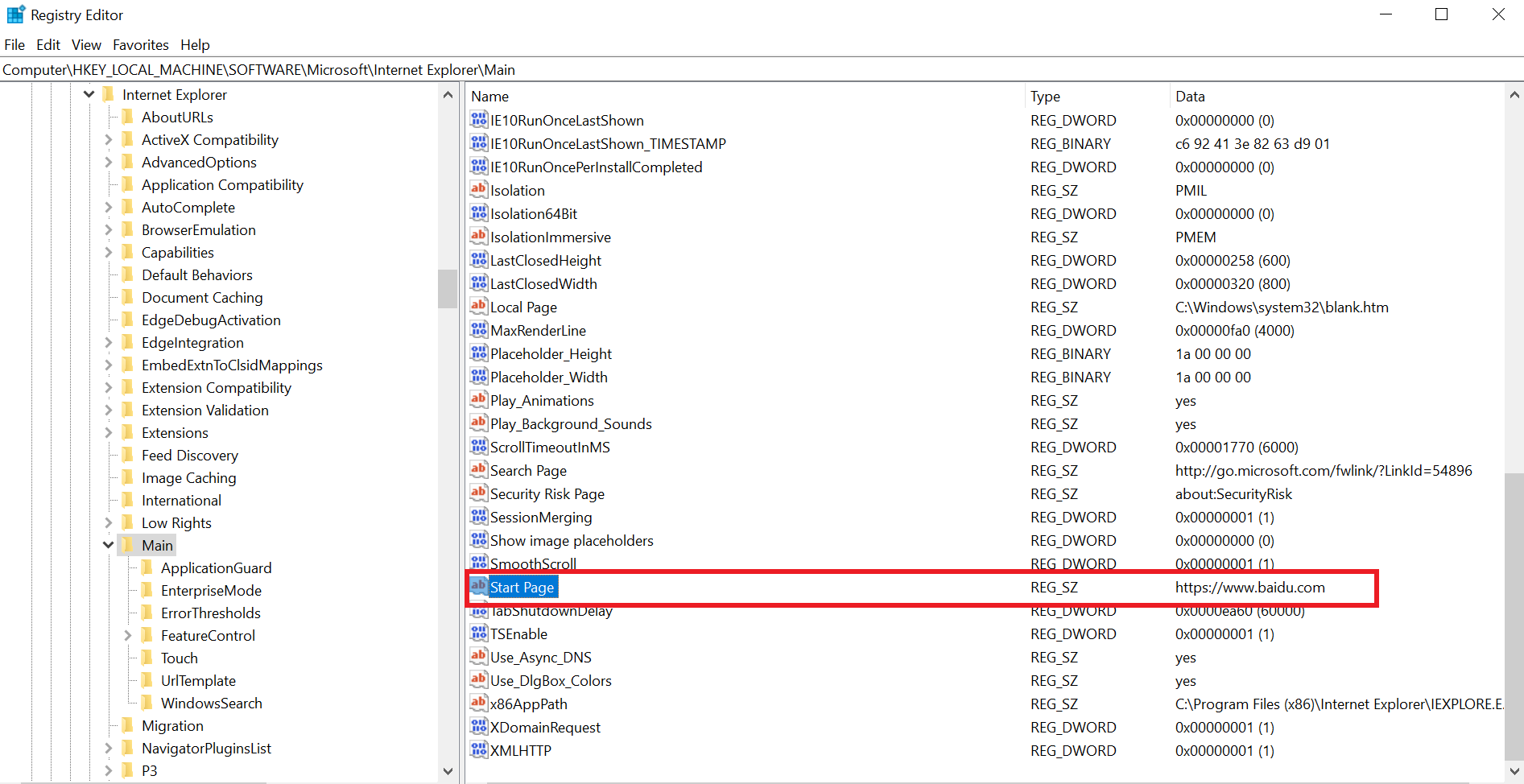Click the tree pane scrollbar thumb
This screenshot has width=1524, height=784.
click(x=448, y=289)
